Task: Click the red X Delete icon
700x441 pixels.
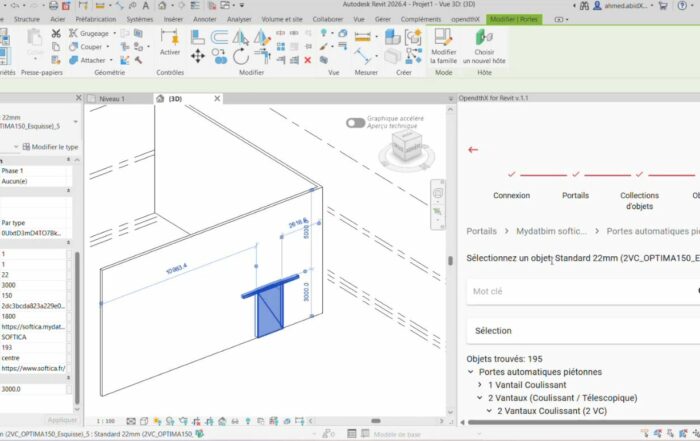Action: pos(308,60)
